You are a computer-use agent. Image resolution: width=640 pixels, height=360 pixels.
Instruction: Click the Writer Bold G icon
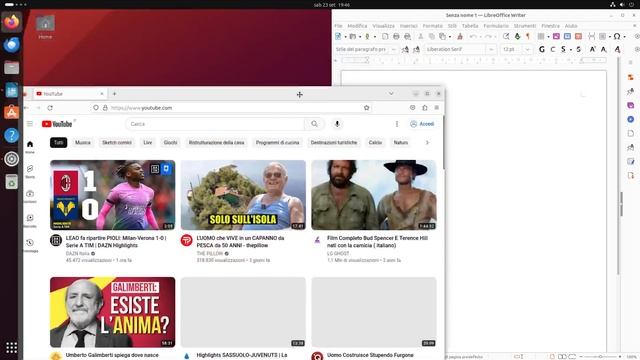[542, 49]
